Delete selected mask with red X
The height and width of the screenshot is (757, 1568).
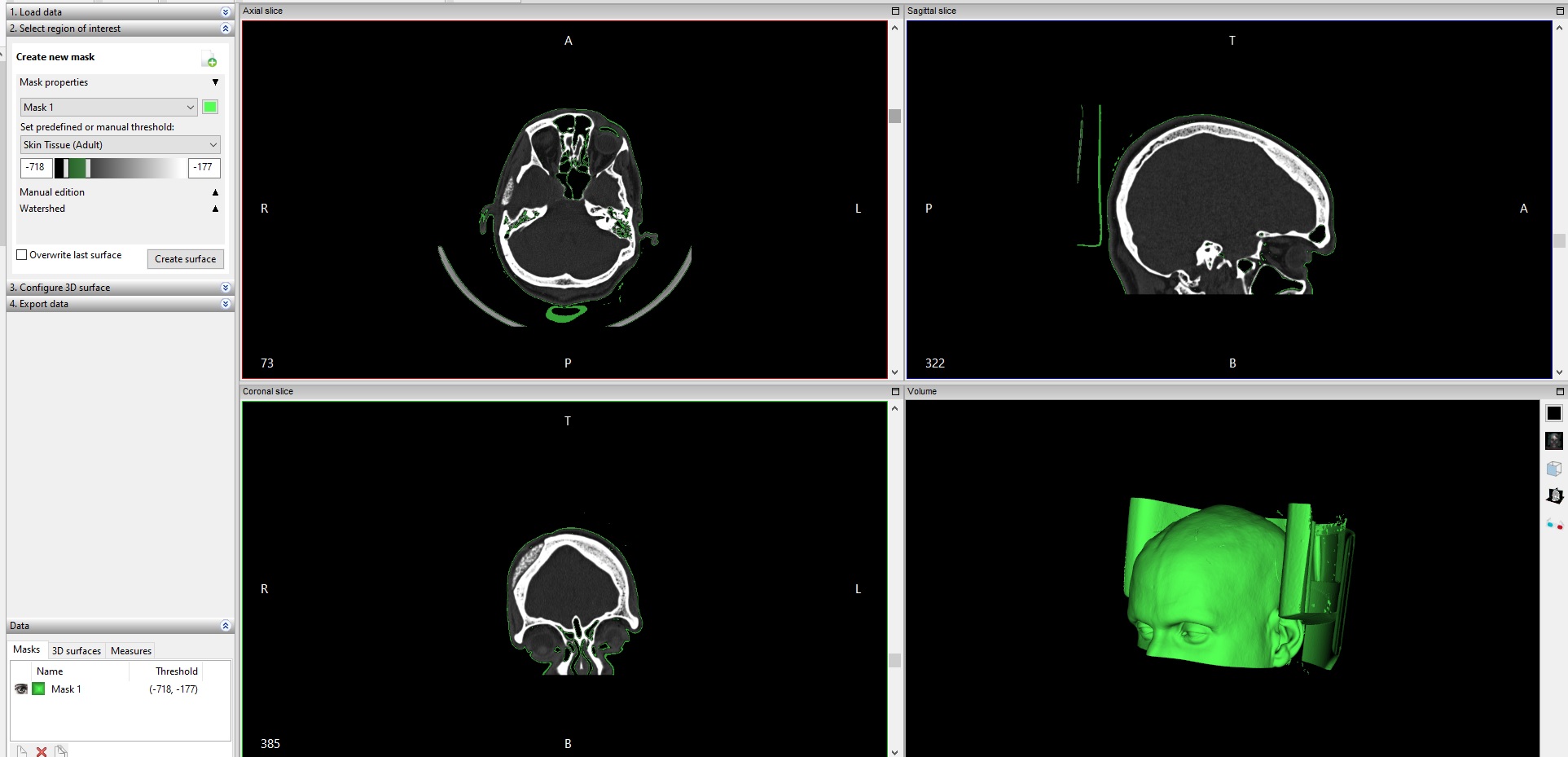point(42,751)
